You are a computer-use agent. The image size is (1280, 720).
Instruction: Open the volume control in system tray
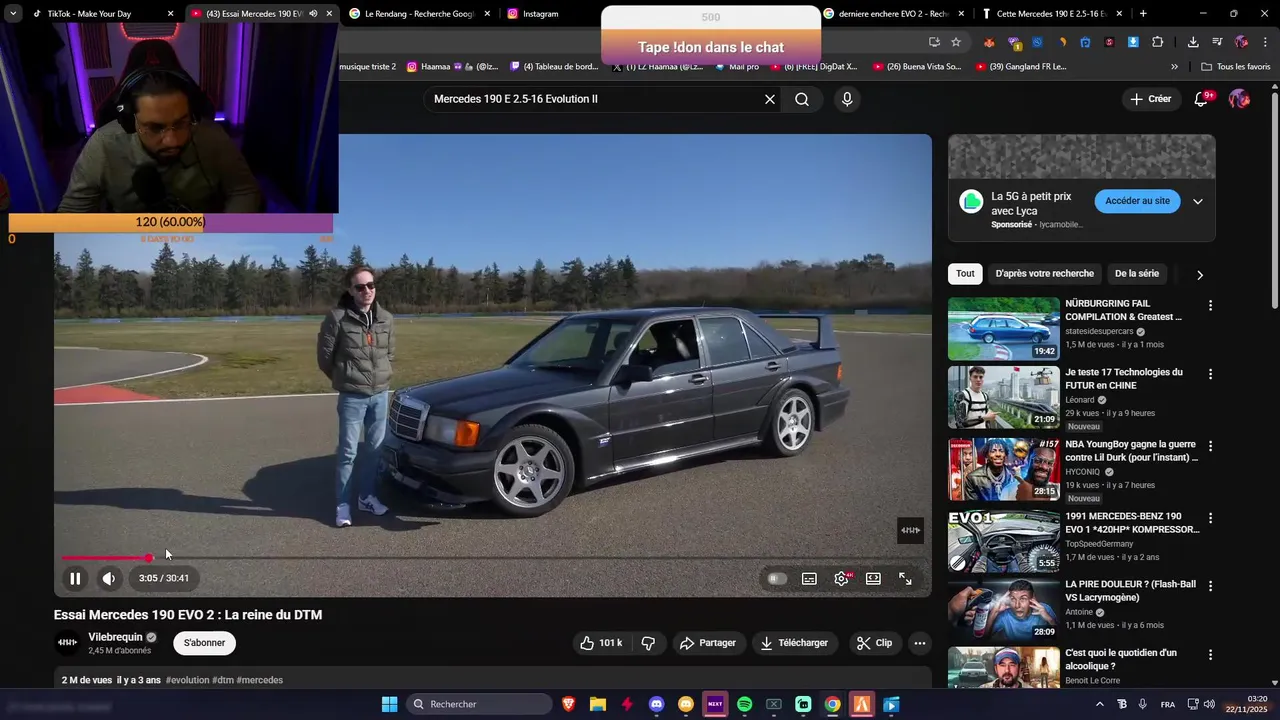click(x=1209, y=704)
